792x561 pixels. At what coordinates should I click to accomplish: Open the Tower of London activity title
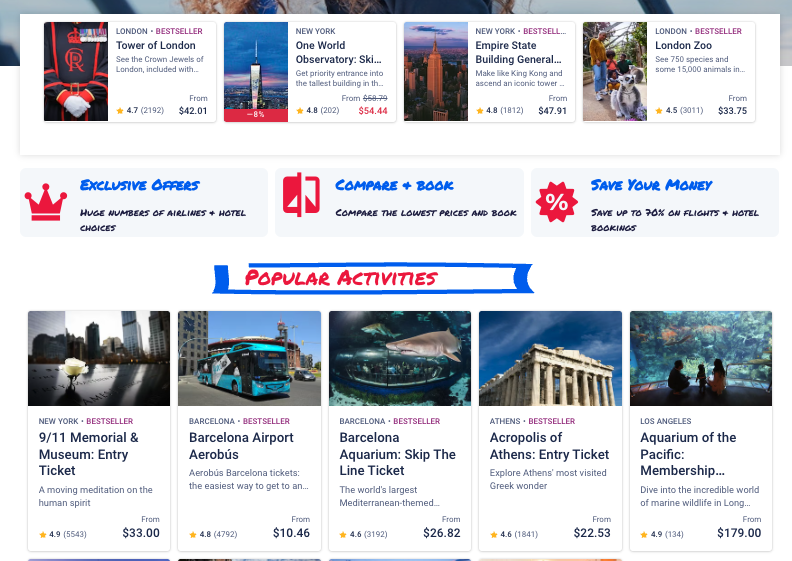pos(156,45)
